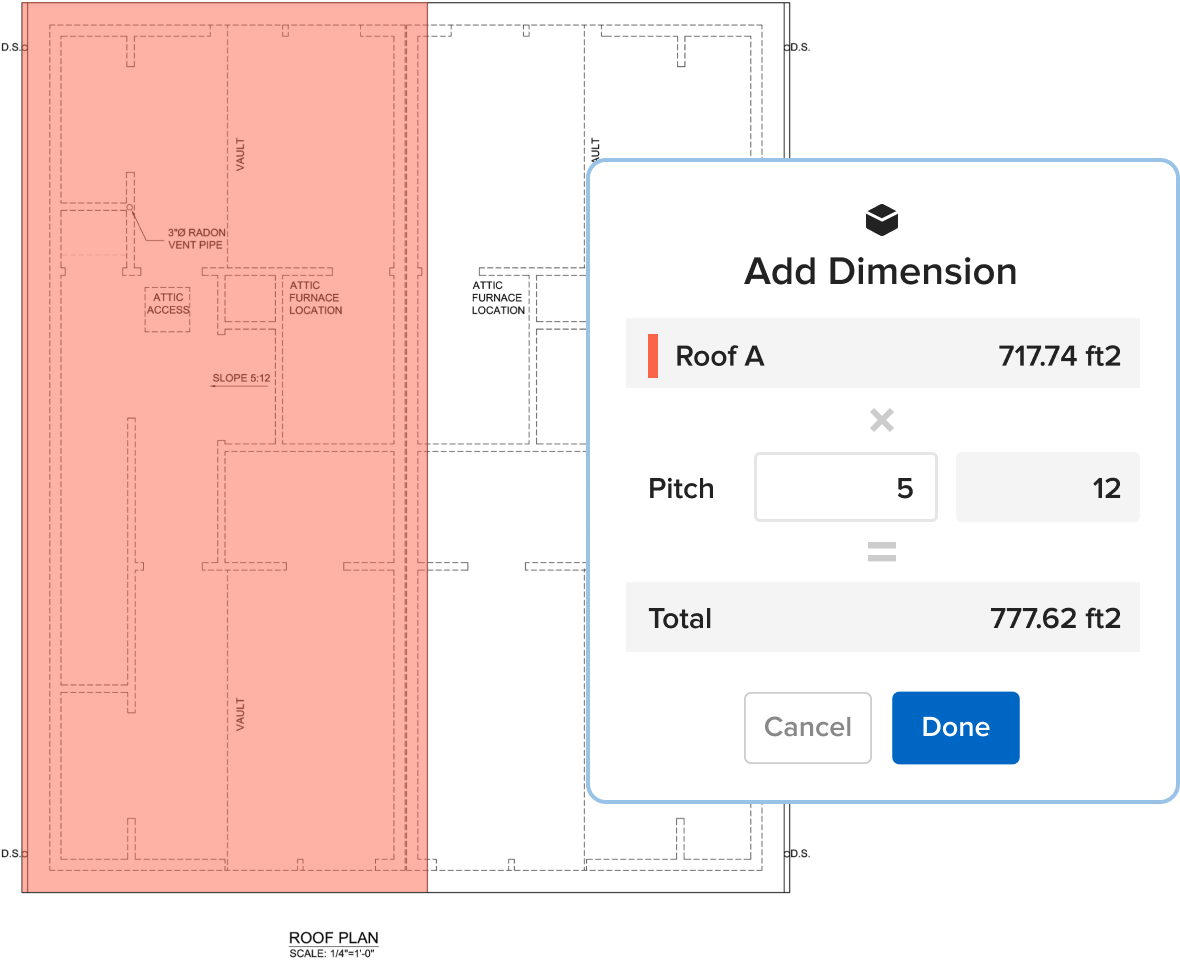
Task: Click the Total 777.62 ft2 result
Action: pyautogui.click(x=1059, y=618)
